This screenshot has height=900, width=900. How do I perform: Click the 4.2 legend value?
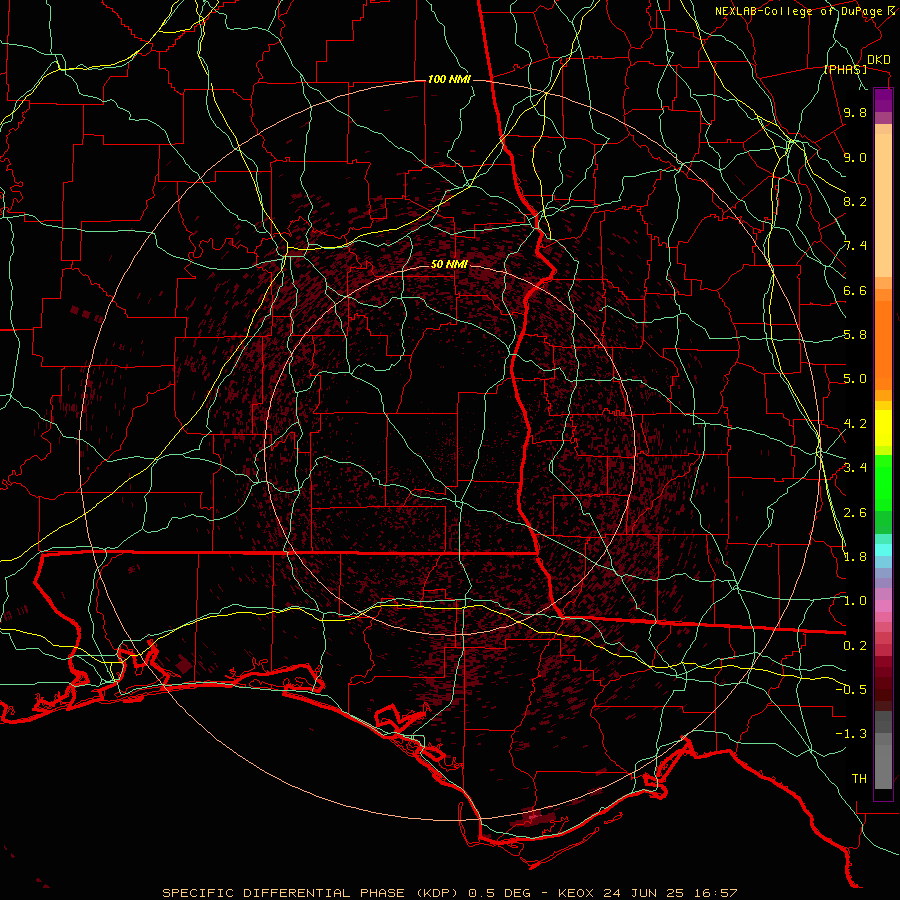(x=855, y=424)
